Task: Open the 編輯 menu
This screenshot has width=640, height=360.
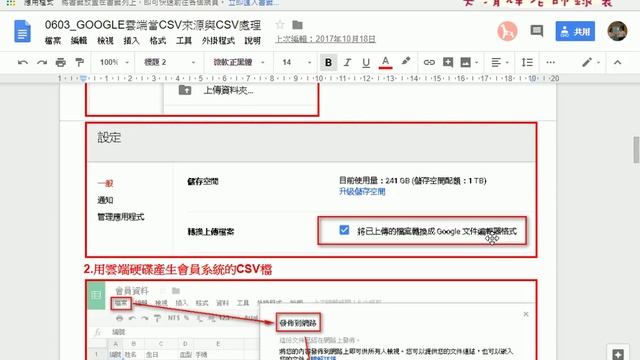Action: [79, 41]
